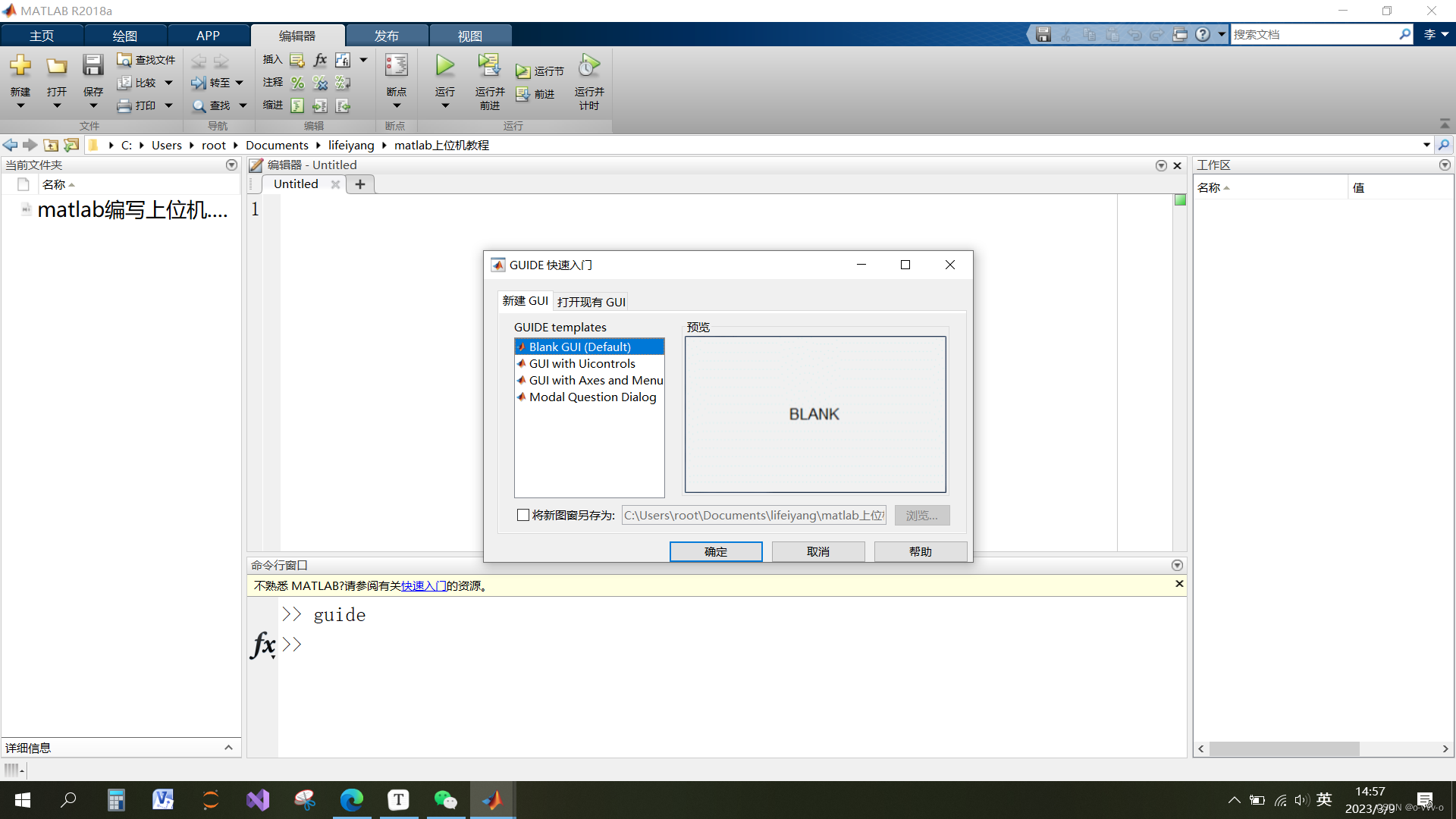Open the 快速入门 link in command window
The height and width of the screenshot is (819, 1456).
pos(423,585)
